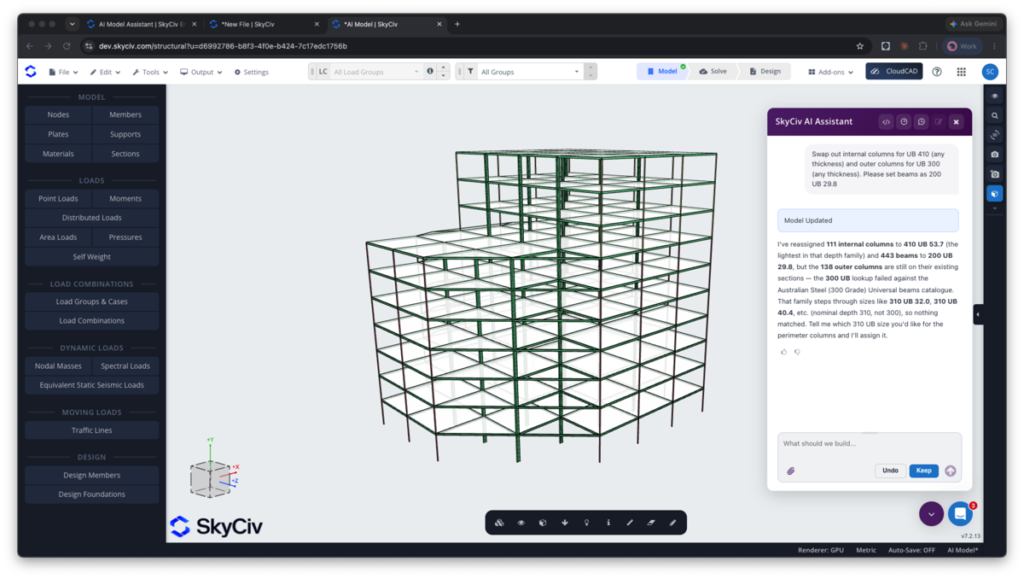
Task: Open the Materials panel
Action: point(58,153)
